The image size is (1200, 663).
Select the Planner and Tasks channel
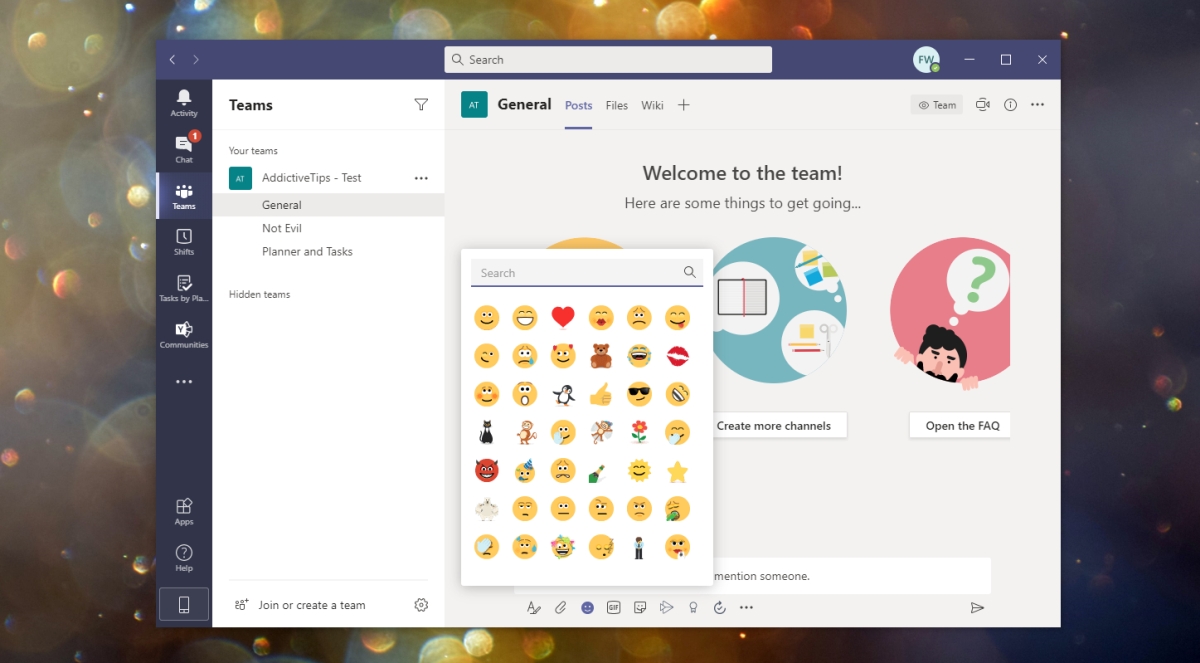[x=328, y=252]
